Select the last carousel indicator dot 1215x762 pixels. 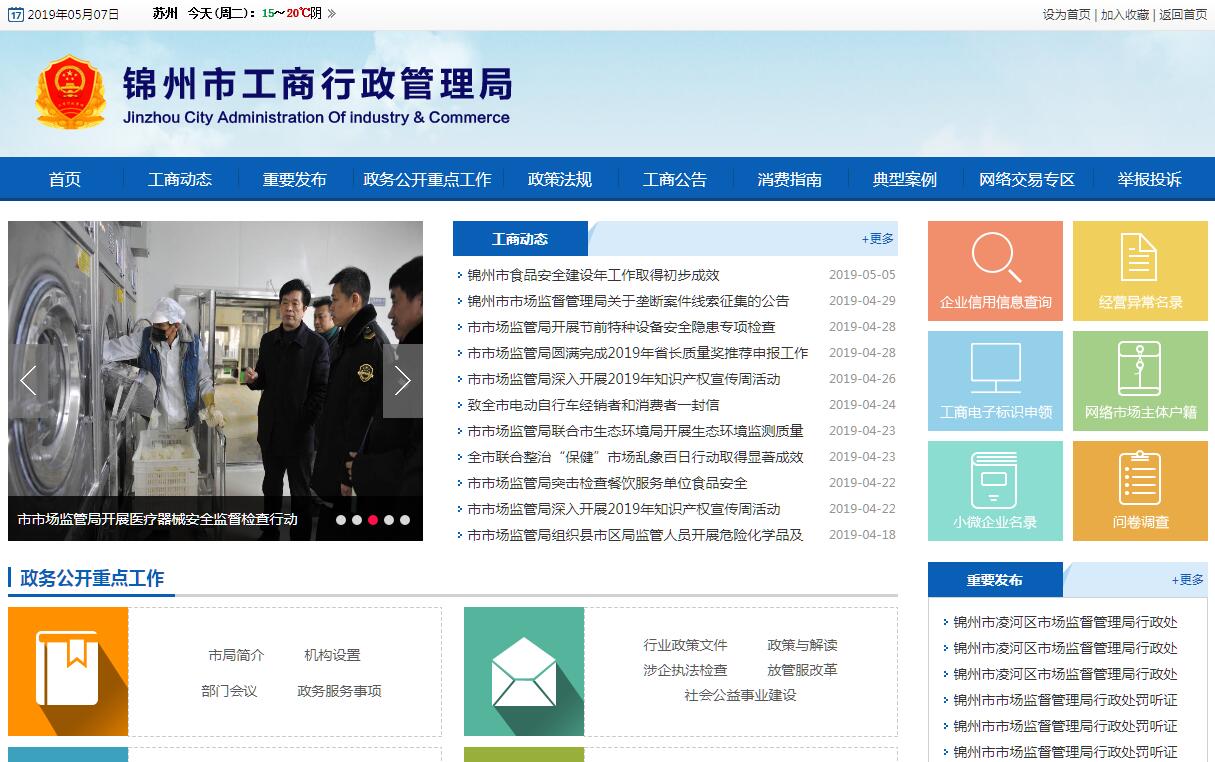click(x=405, y=520)
